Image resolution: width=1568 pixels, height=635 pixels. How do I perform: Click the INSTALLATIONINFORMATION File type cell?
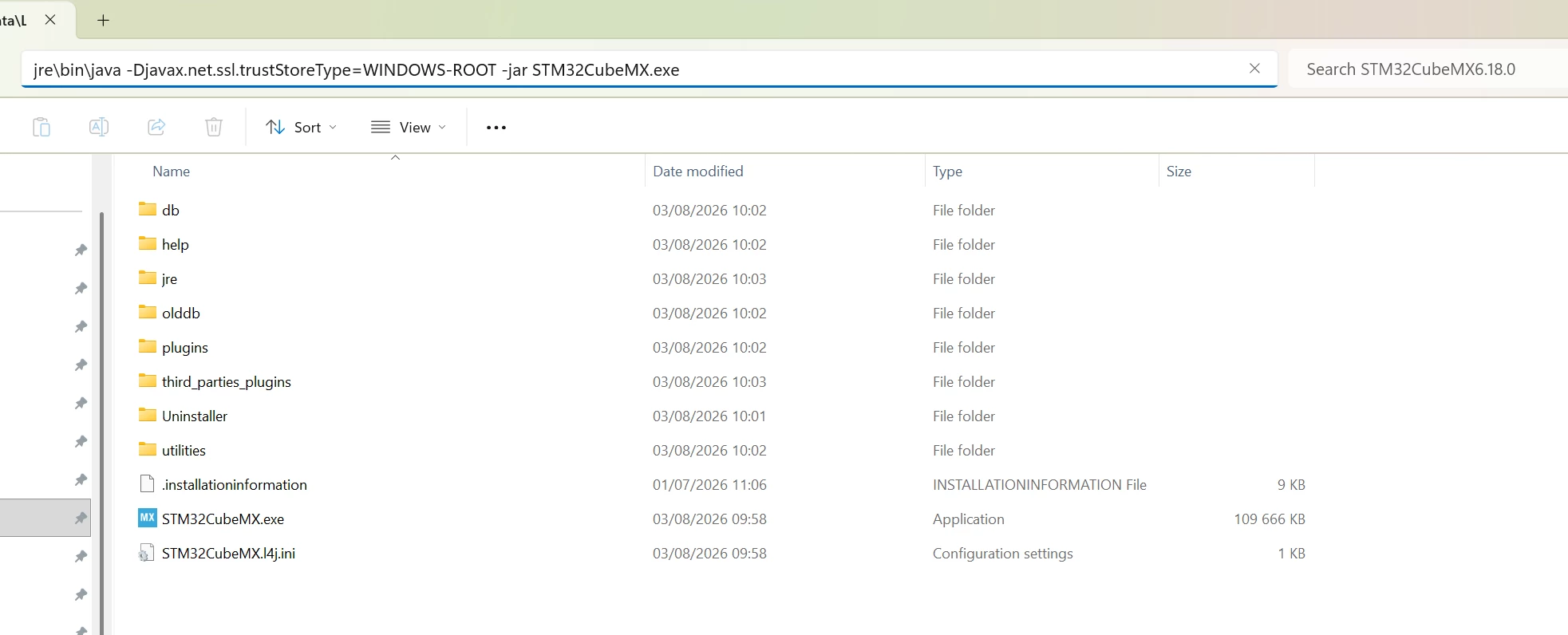[x=1040, y=485]
